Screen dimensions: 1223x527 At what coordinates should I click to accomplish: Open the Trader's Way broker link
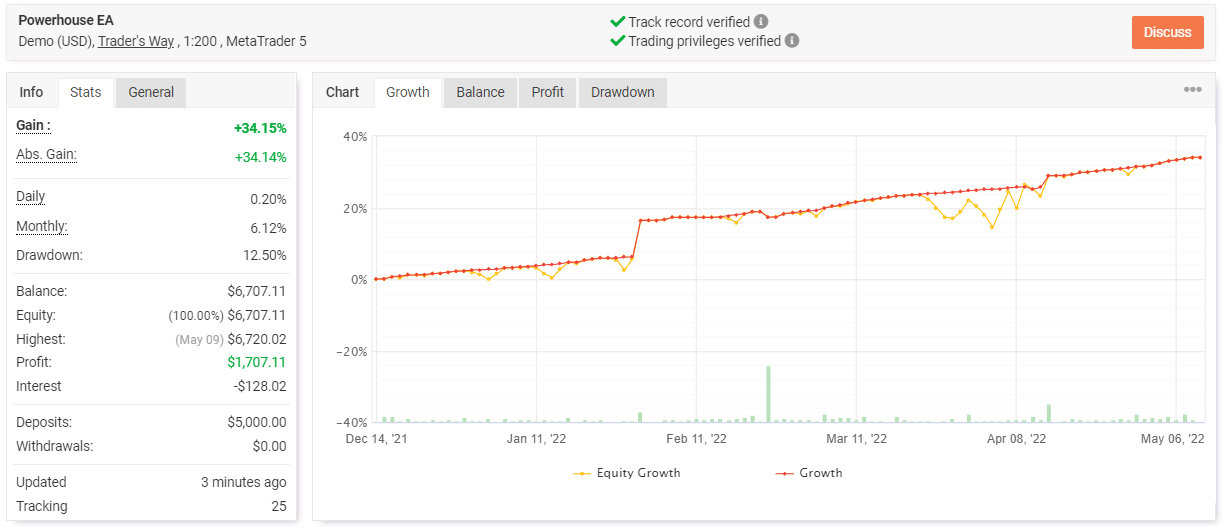[136, 41]
